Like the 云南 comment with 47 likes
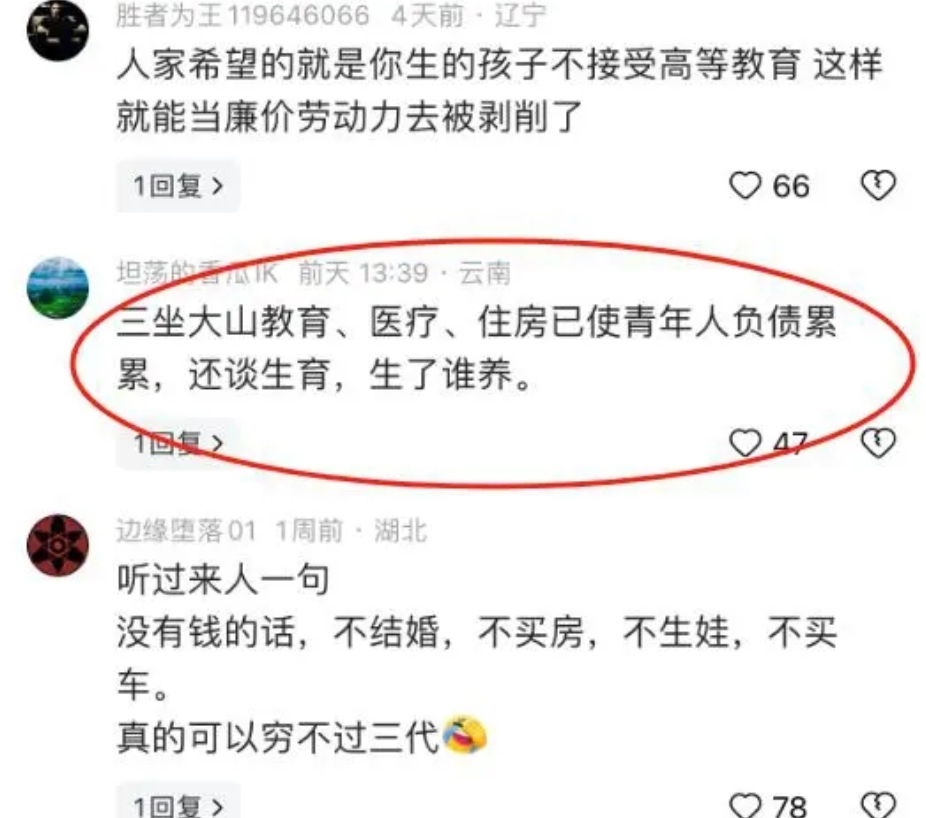926x818 pixels. [745, 443]
